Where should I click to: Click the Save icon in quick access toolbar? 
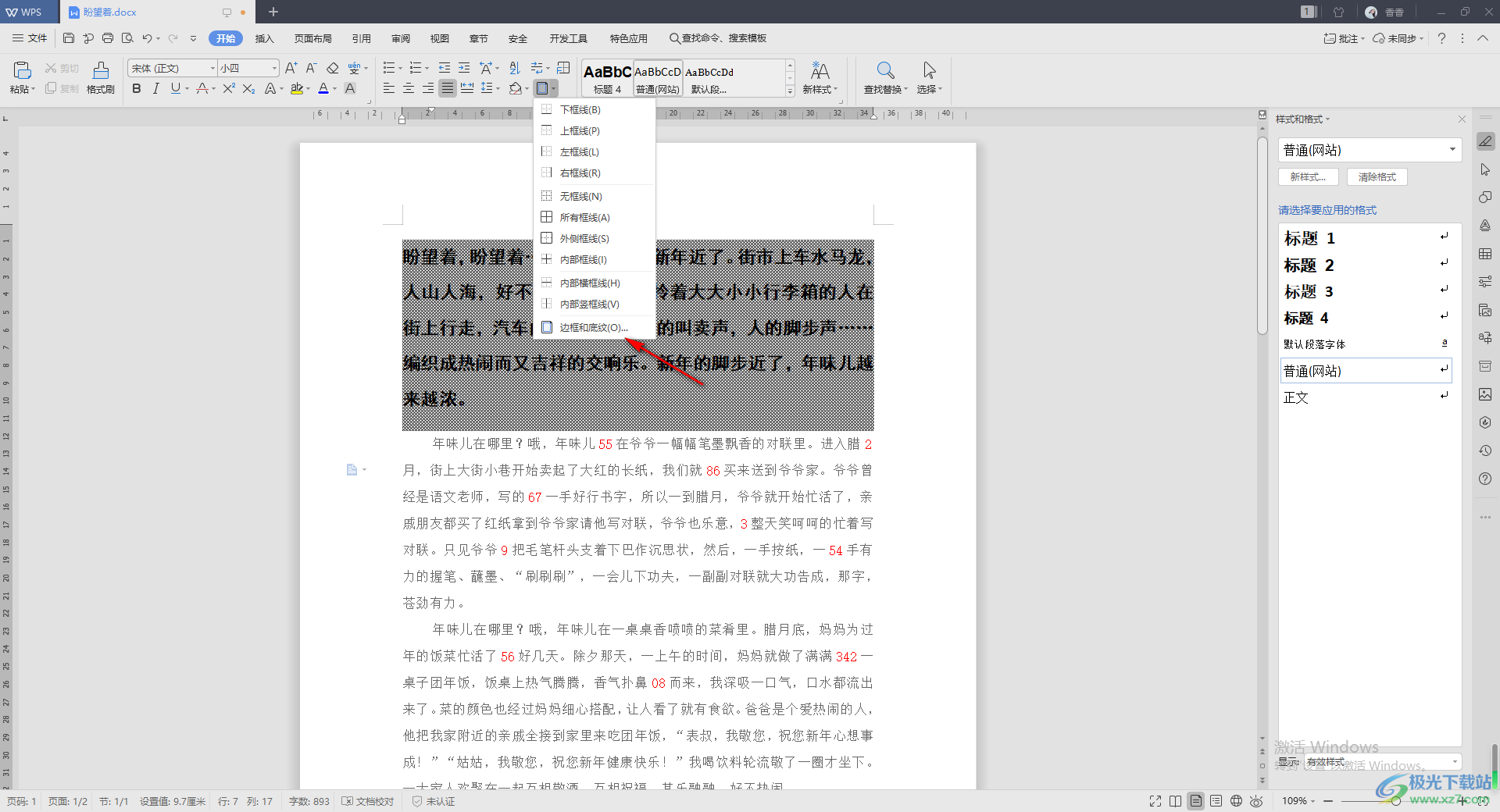pyautogui.click(x=69, y=38)
